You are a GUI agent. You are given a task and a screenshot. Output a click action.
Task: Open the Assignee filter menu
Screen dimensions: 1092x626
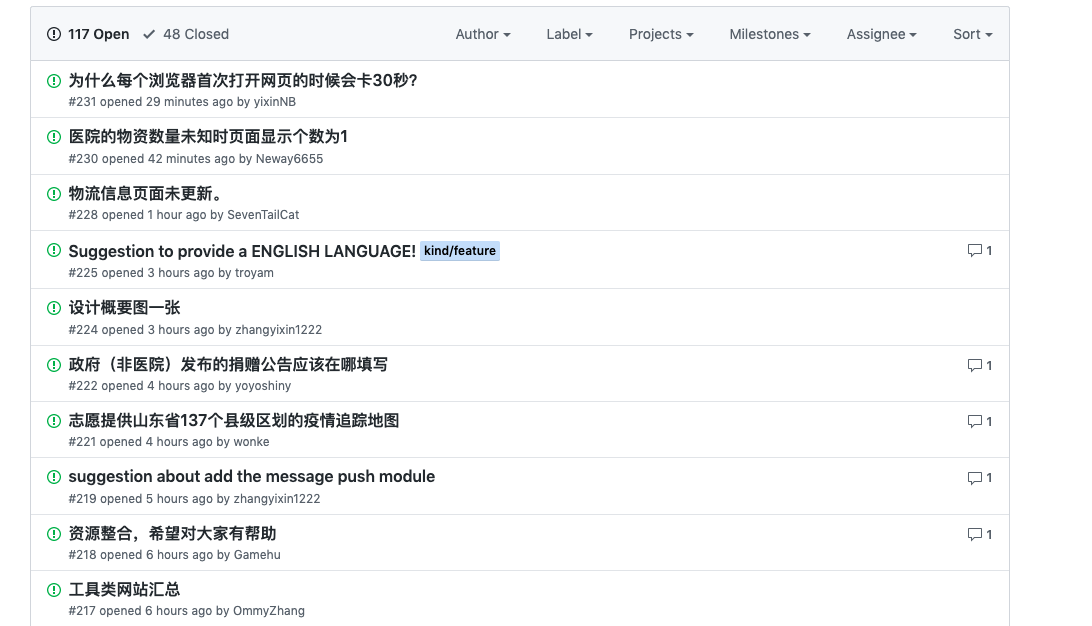[x=881, y=34]
